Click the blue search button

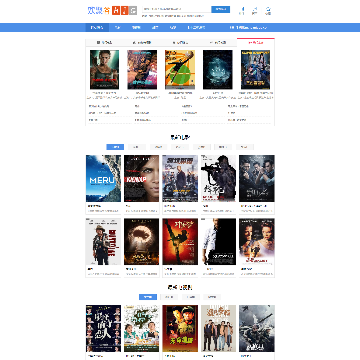220,9
